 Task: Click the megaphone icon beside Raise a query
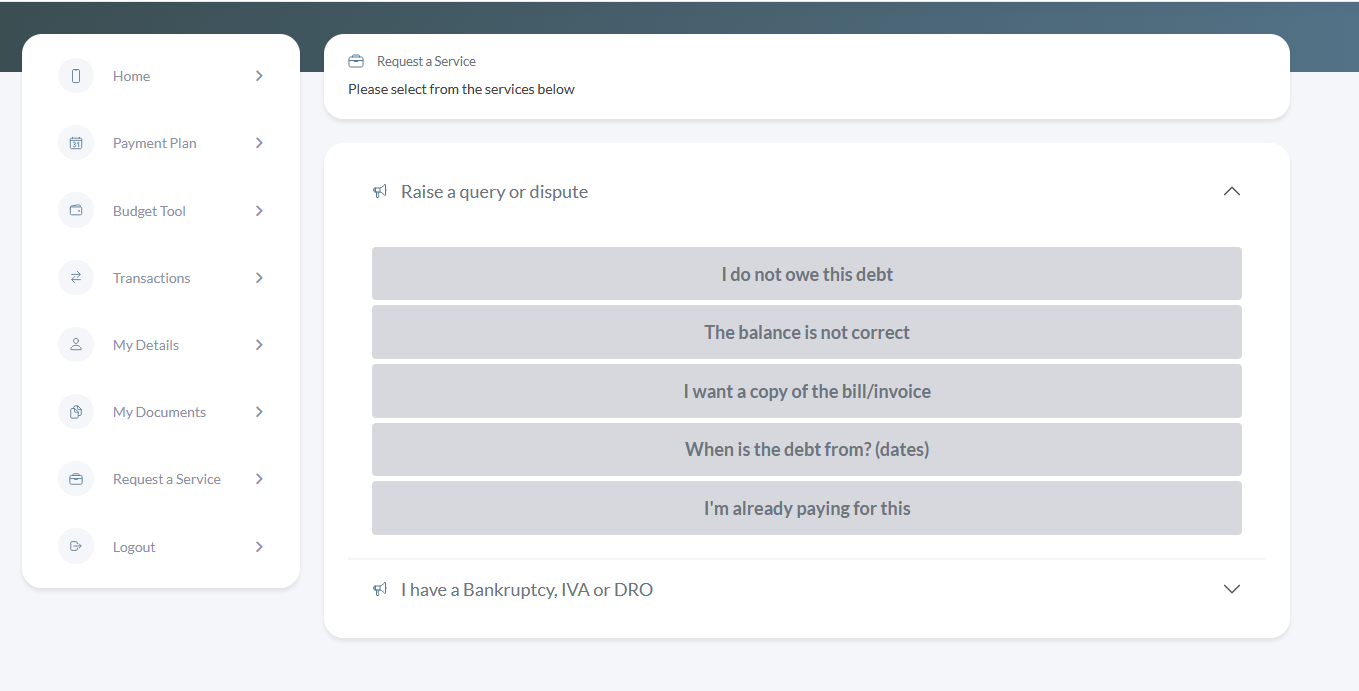pos(380,191)
